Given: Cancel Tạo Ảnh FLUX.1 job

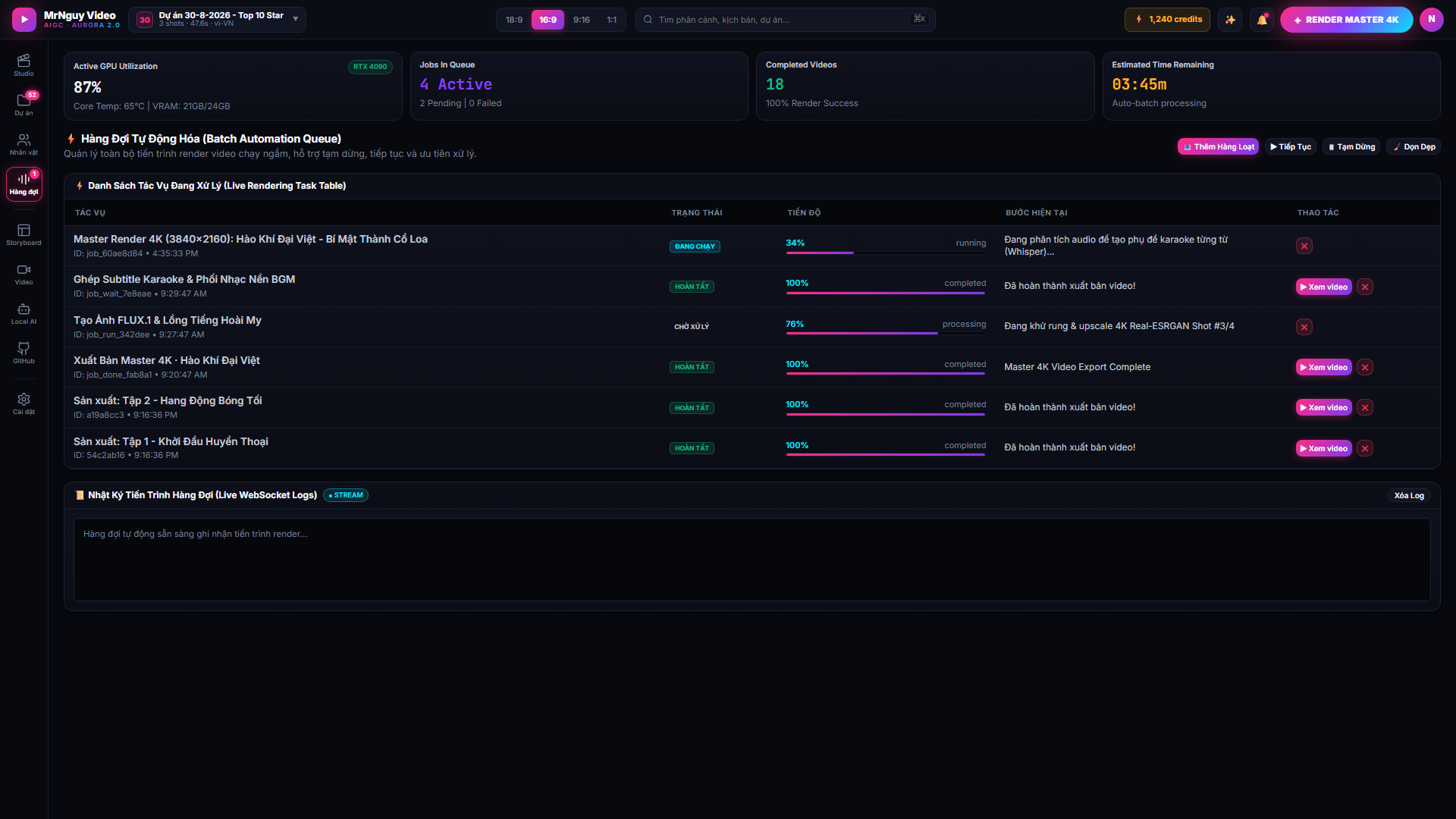Looking at the screenshot, I should tap(1304, 327).
